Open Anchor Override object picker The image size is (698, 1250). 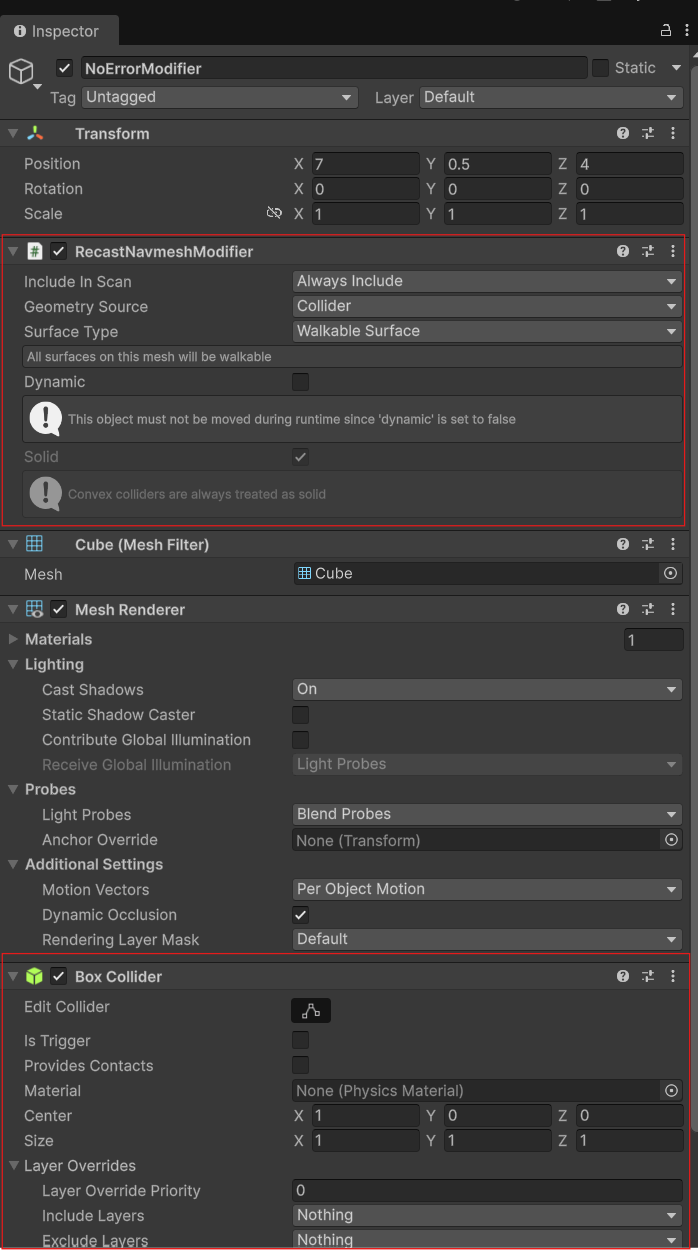pos(671,840)
